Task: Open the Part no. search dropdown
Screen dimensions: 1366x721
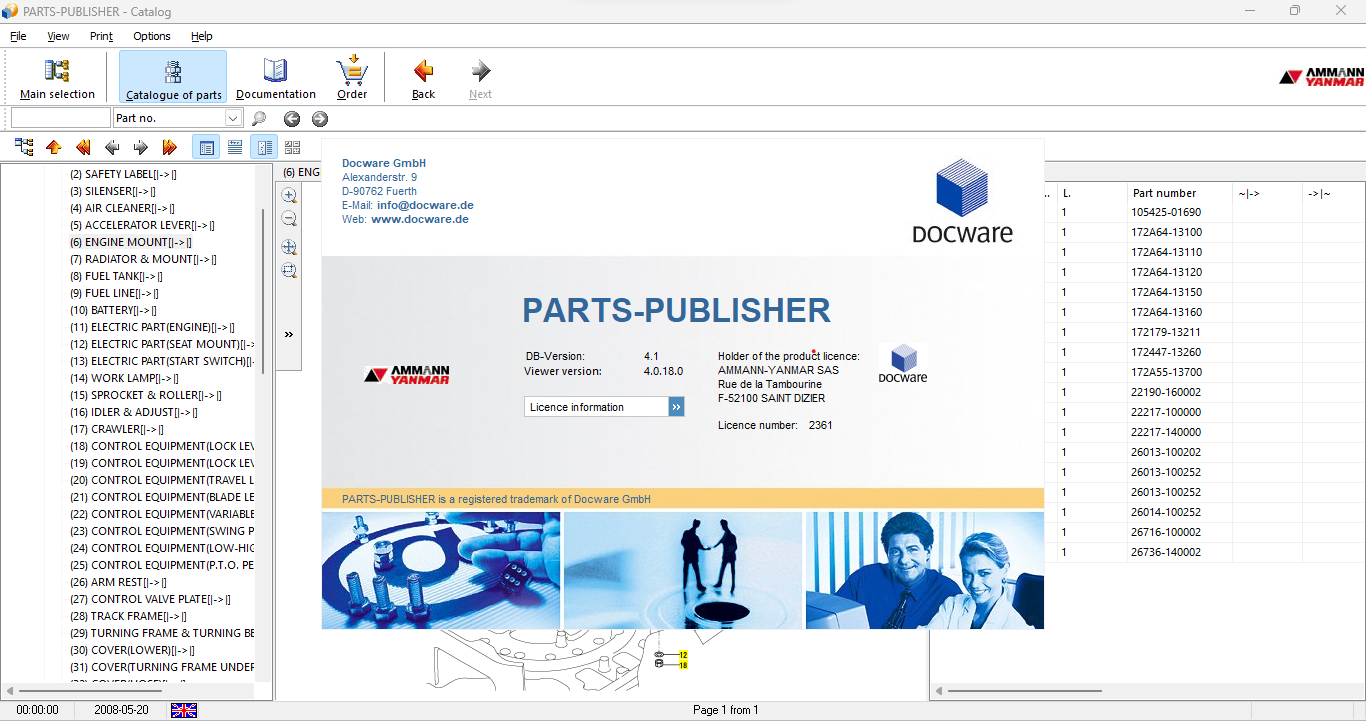Action: coord(234,119)
